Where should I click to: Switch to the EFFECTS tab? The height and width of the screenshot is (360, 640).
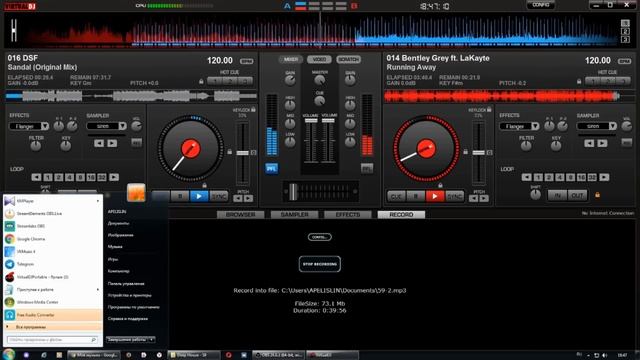pos(348,215)
